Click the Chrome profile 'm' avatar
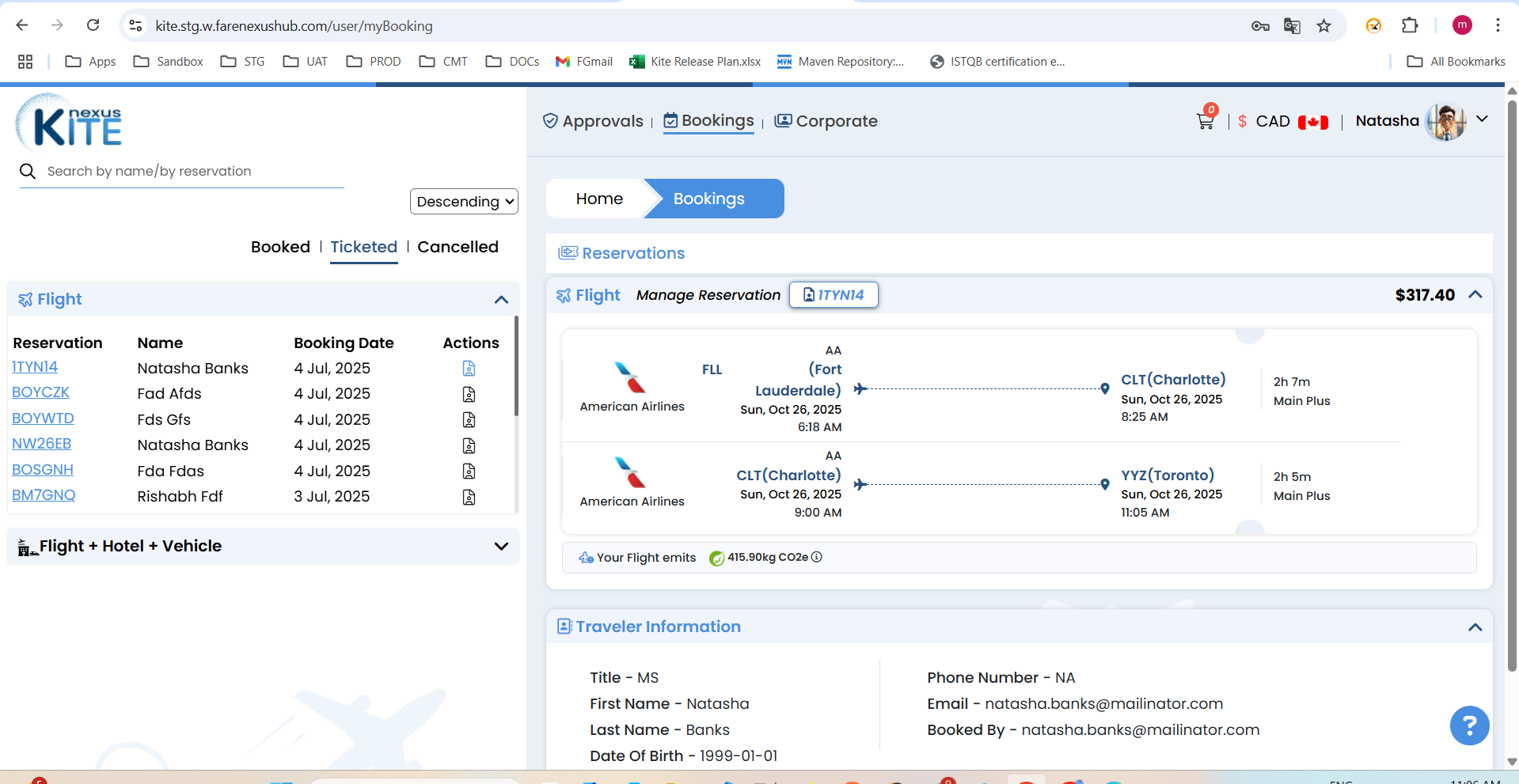 click(1462, 25)
